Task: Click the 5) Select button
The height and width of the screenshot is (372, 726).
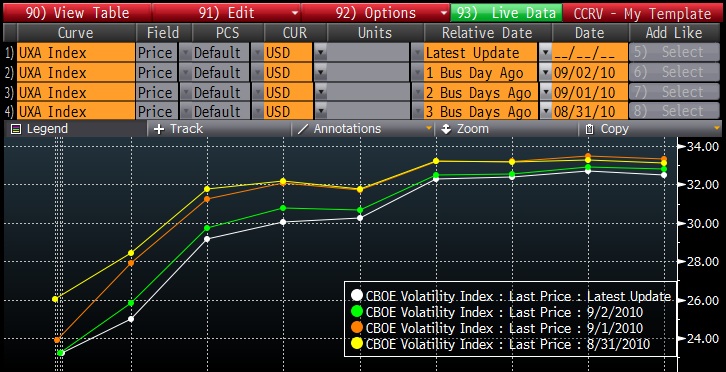Action: [x=674, y=52]
